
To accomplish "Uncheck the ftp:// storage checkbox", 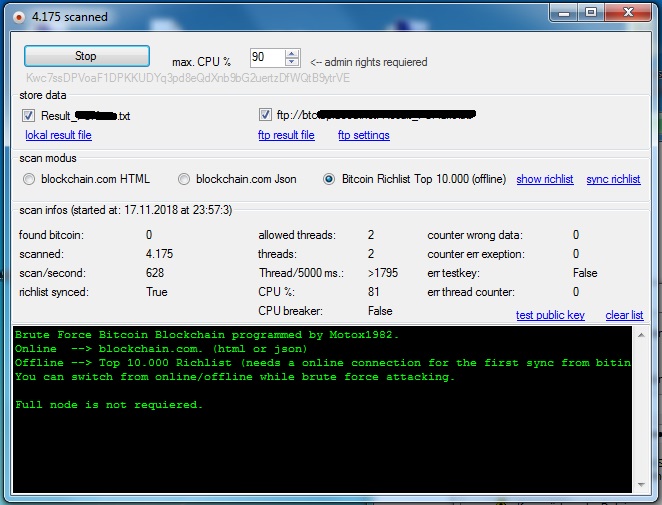I will pos(265,114).
